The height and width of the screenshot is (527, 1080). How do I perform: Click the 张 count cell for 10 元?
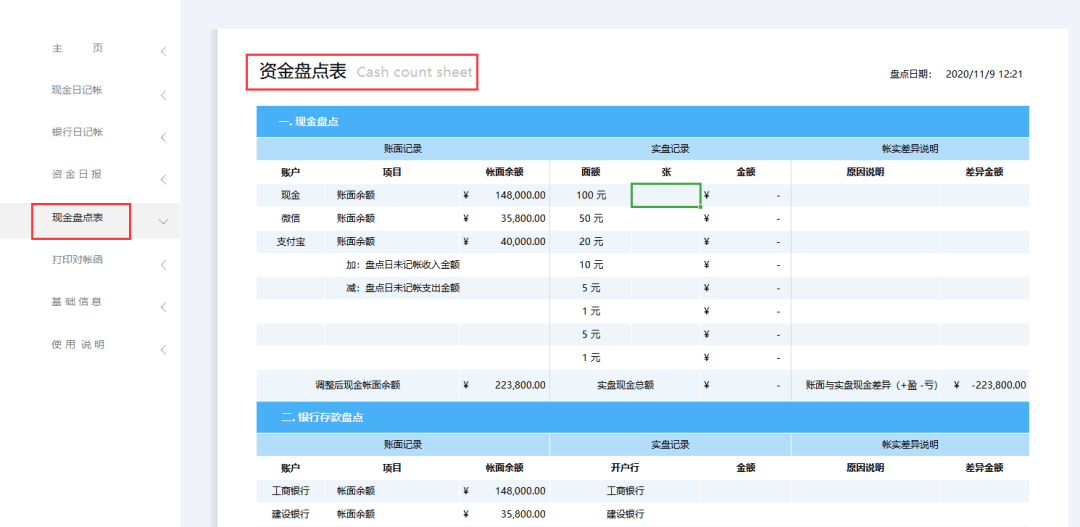tap(666, 265)
